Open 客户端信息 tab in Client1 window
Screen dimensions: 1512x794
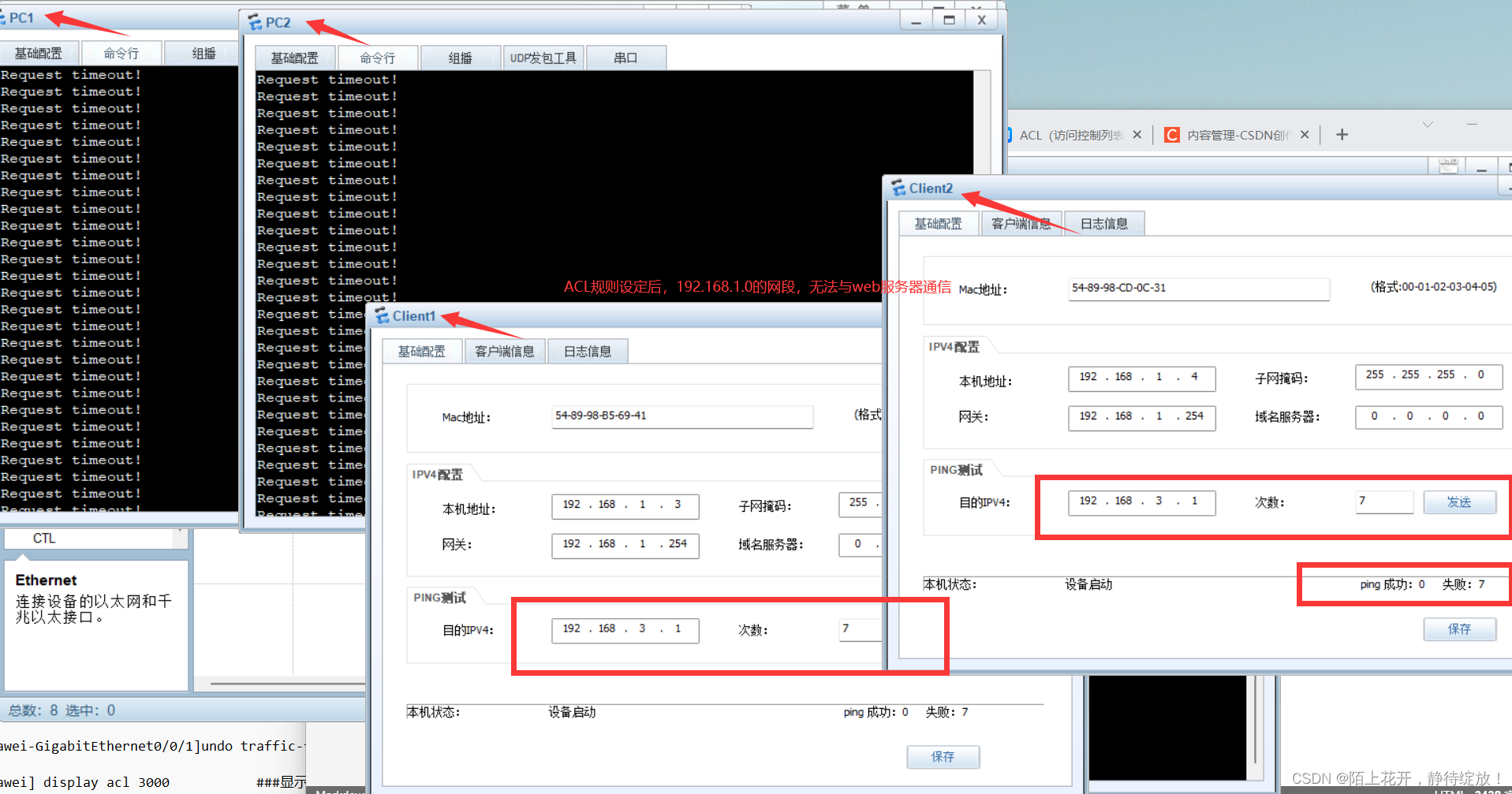click(x=505, y=352)
